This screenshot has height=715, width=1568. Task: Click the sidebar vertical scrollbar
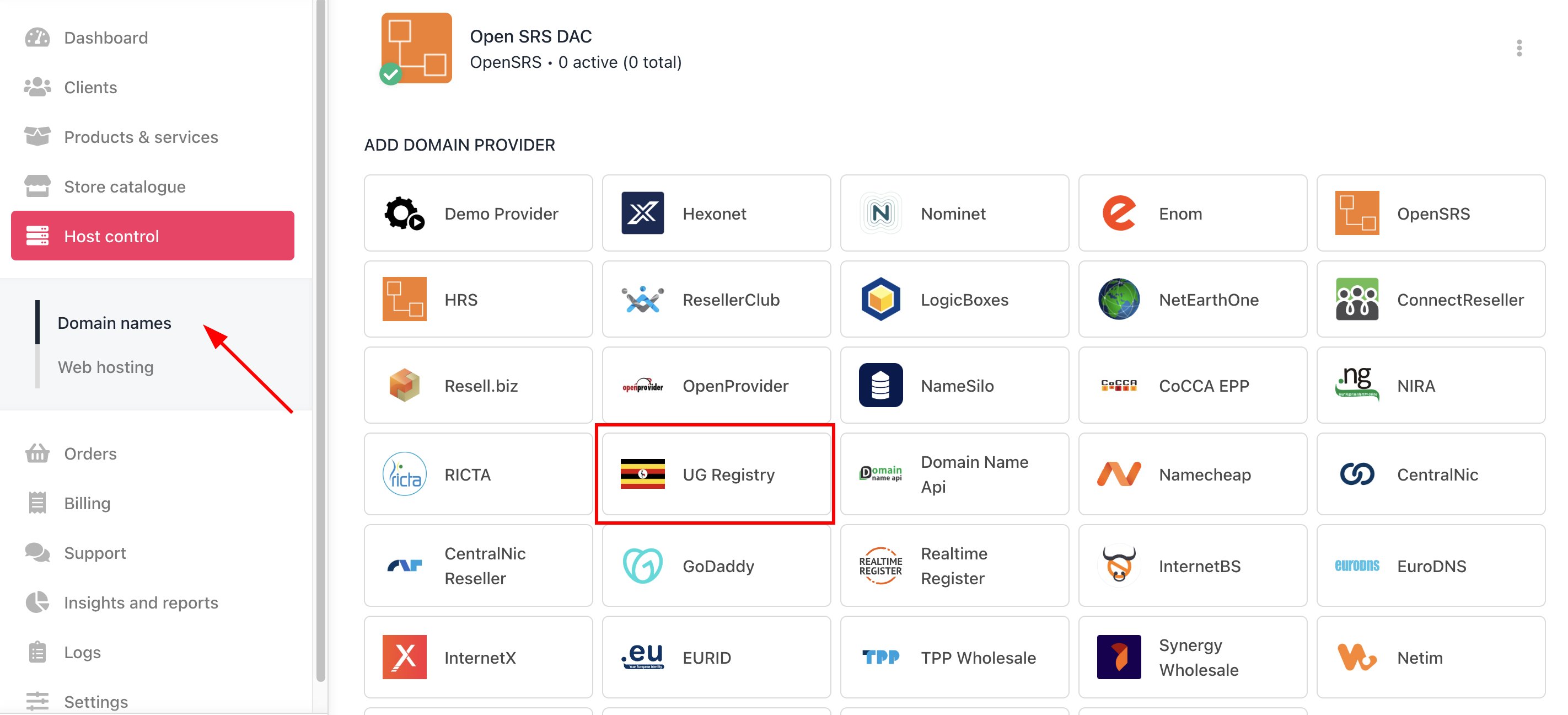click(x=320, y=341)
